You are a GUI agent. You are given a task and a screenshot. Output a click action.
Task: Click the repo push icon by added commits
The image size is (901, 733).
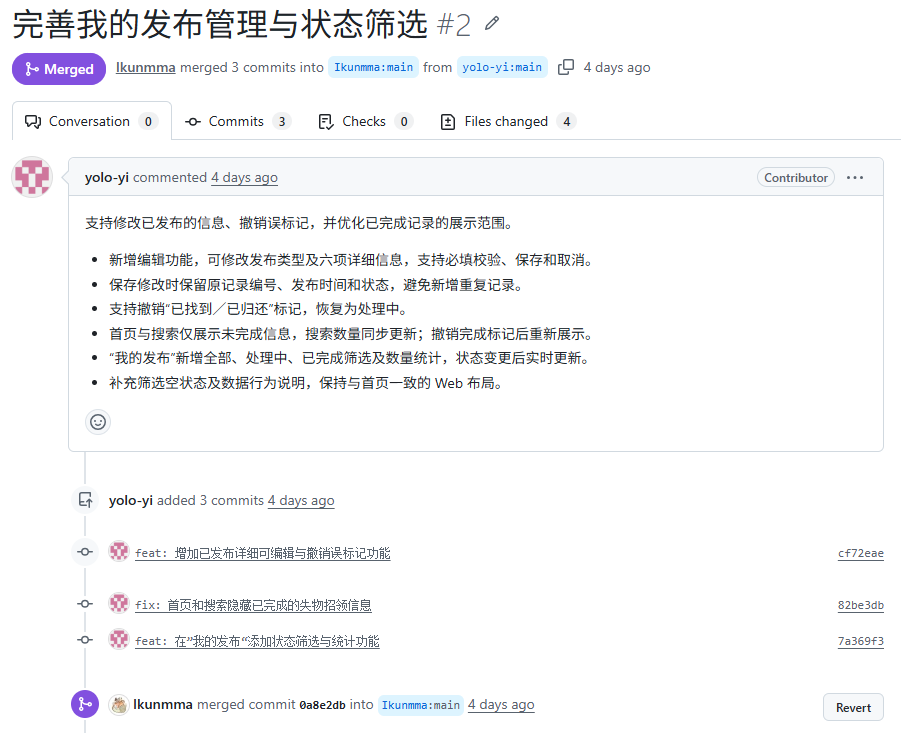click(x=85, y=500)
